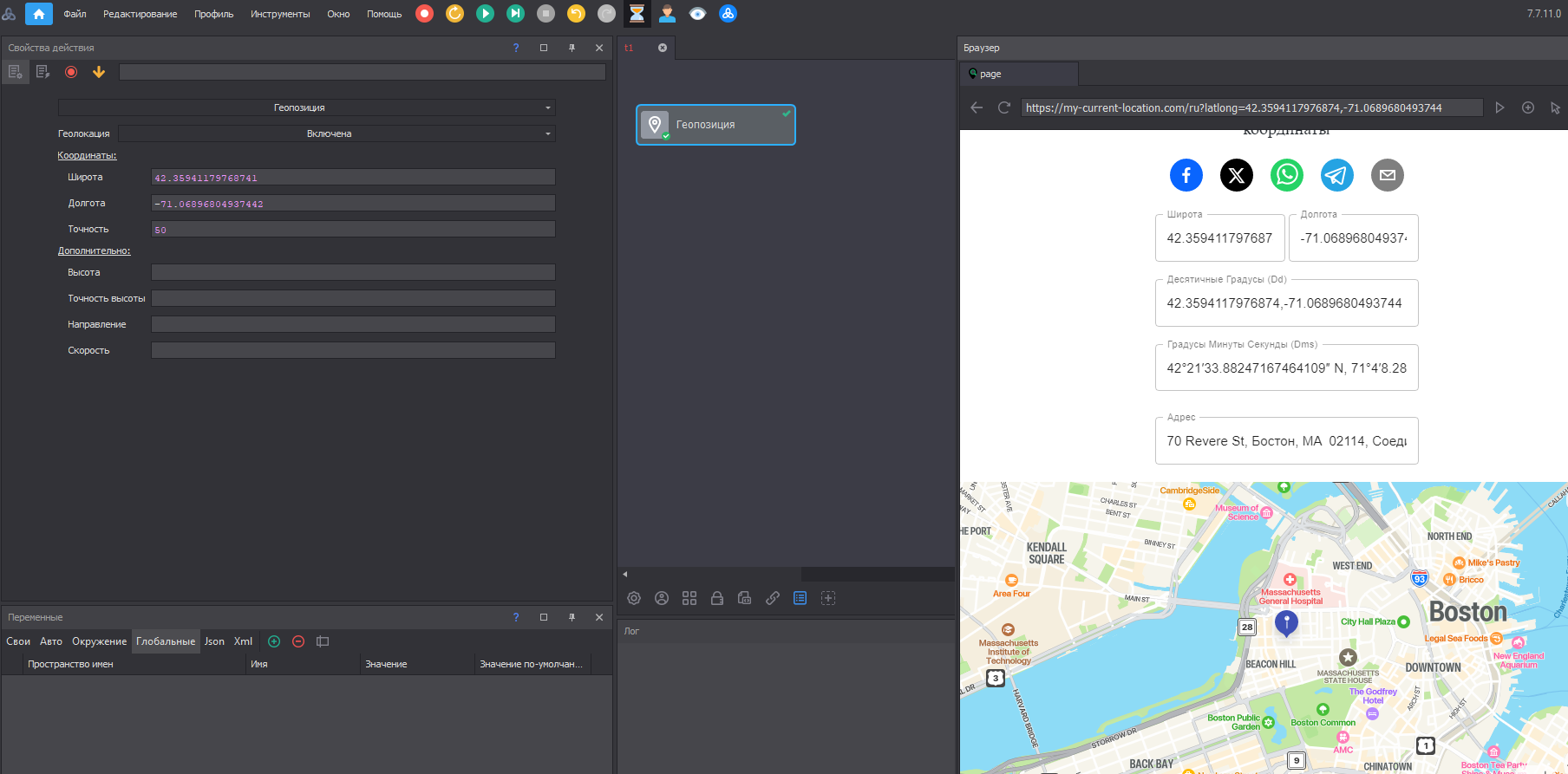Click the Высота input field

click(x=353, y=272)
